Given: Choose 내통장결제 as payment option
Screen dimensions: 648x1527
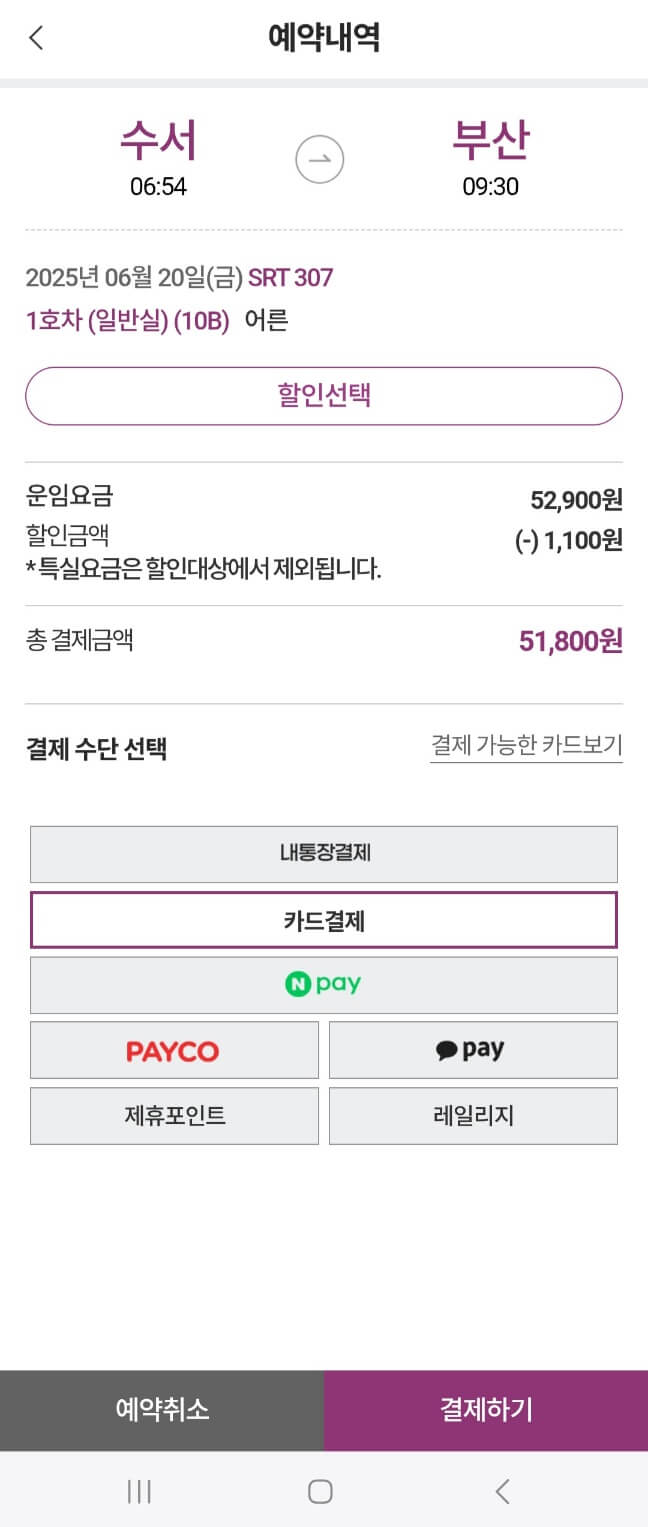Looking at the screenshot, I should [323, 853].
